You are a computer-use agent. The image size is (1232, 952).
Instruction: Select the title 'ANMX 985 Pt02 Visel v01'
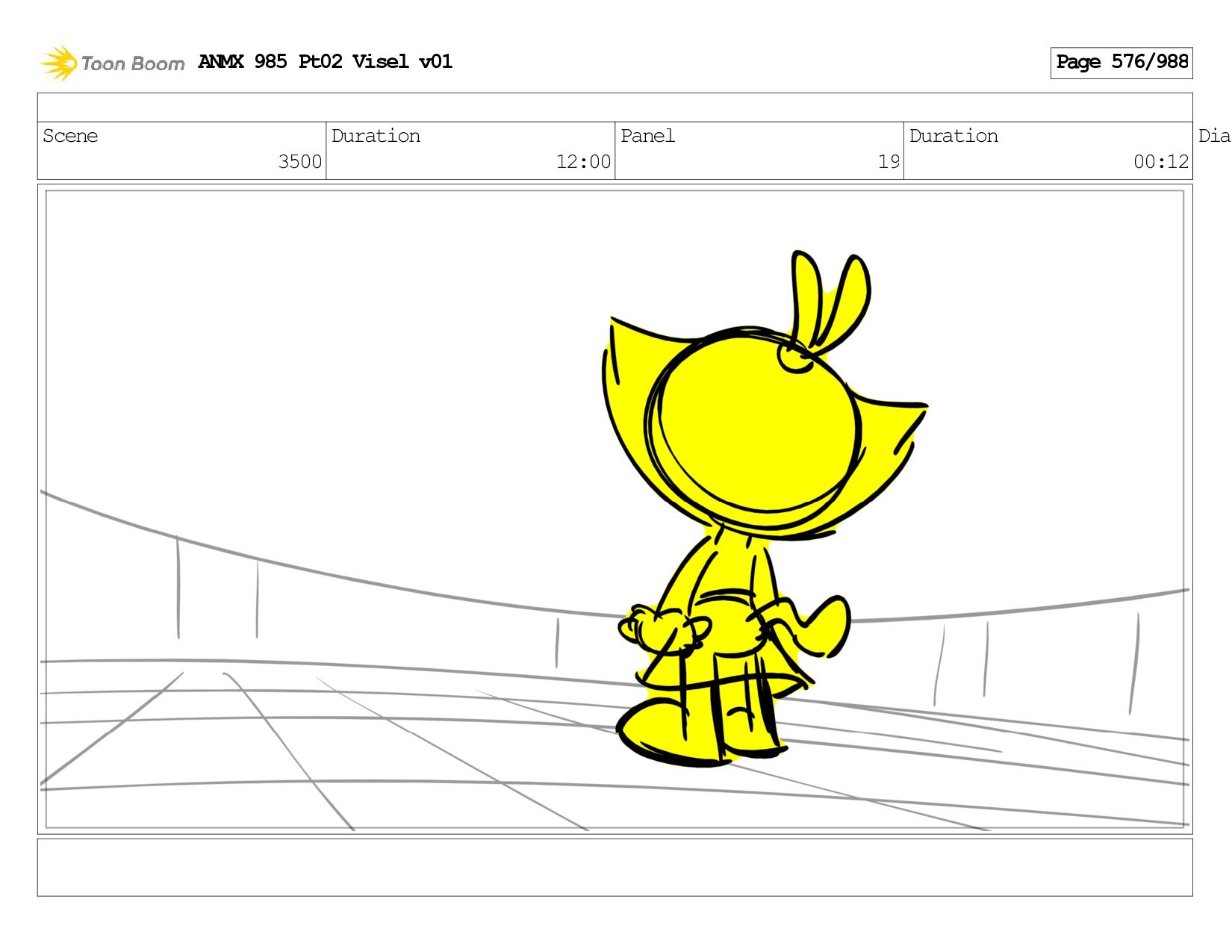pos(325,61)
